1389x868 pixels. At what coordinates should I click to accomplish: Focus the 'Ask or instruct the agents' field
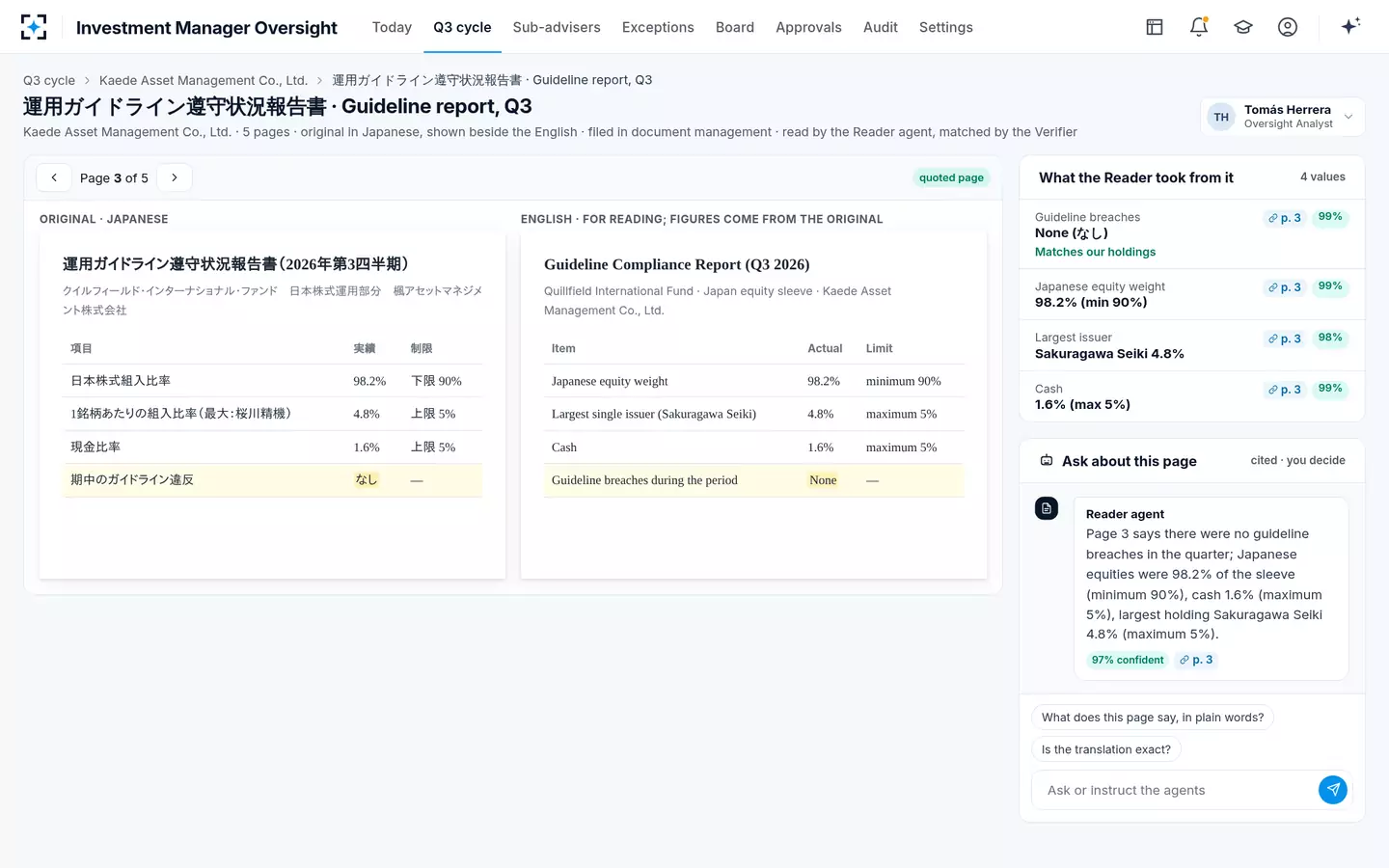[1175, 790]
